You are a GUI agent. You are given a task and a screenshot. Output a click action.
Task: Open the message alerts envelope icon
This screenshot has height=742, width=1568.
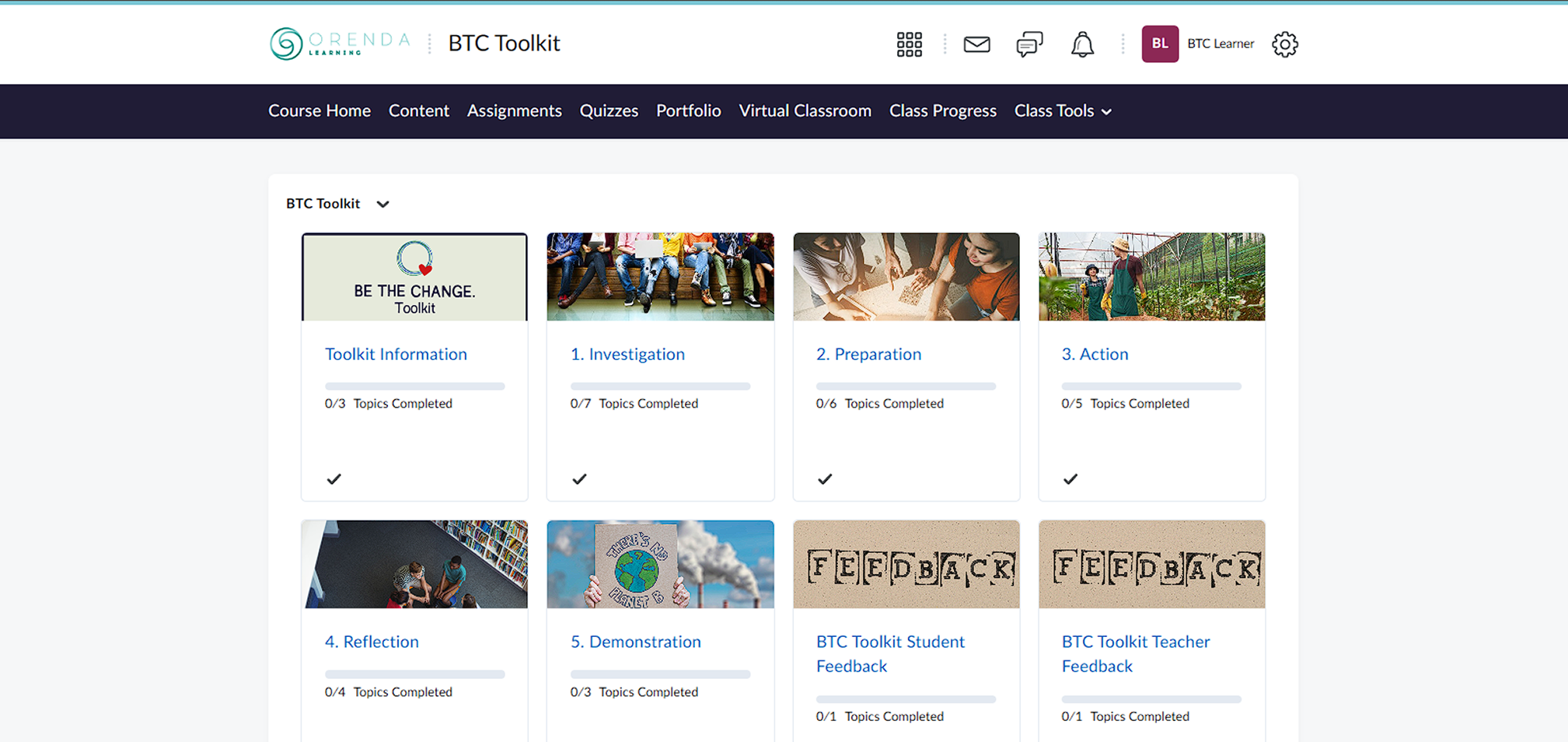(976, 44)
